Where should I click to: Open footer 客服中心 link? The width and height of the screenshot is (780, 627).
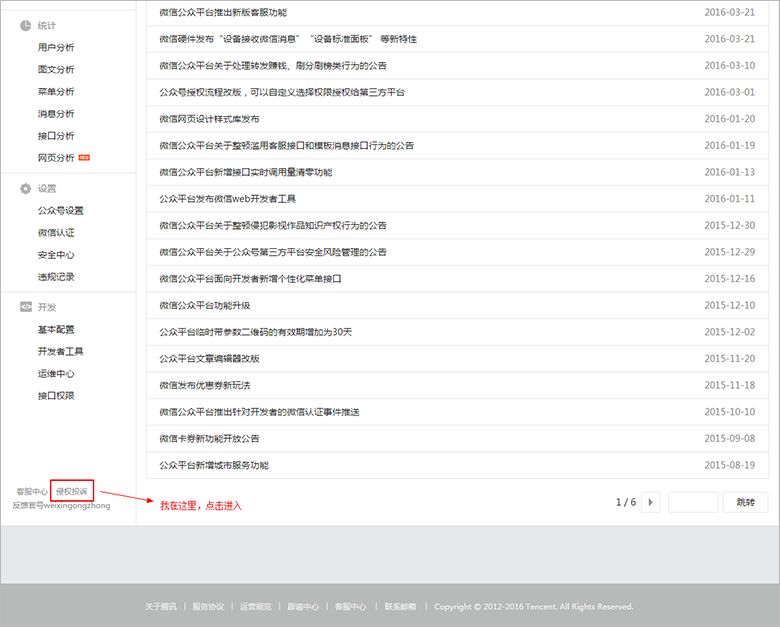[350, 607]
